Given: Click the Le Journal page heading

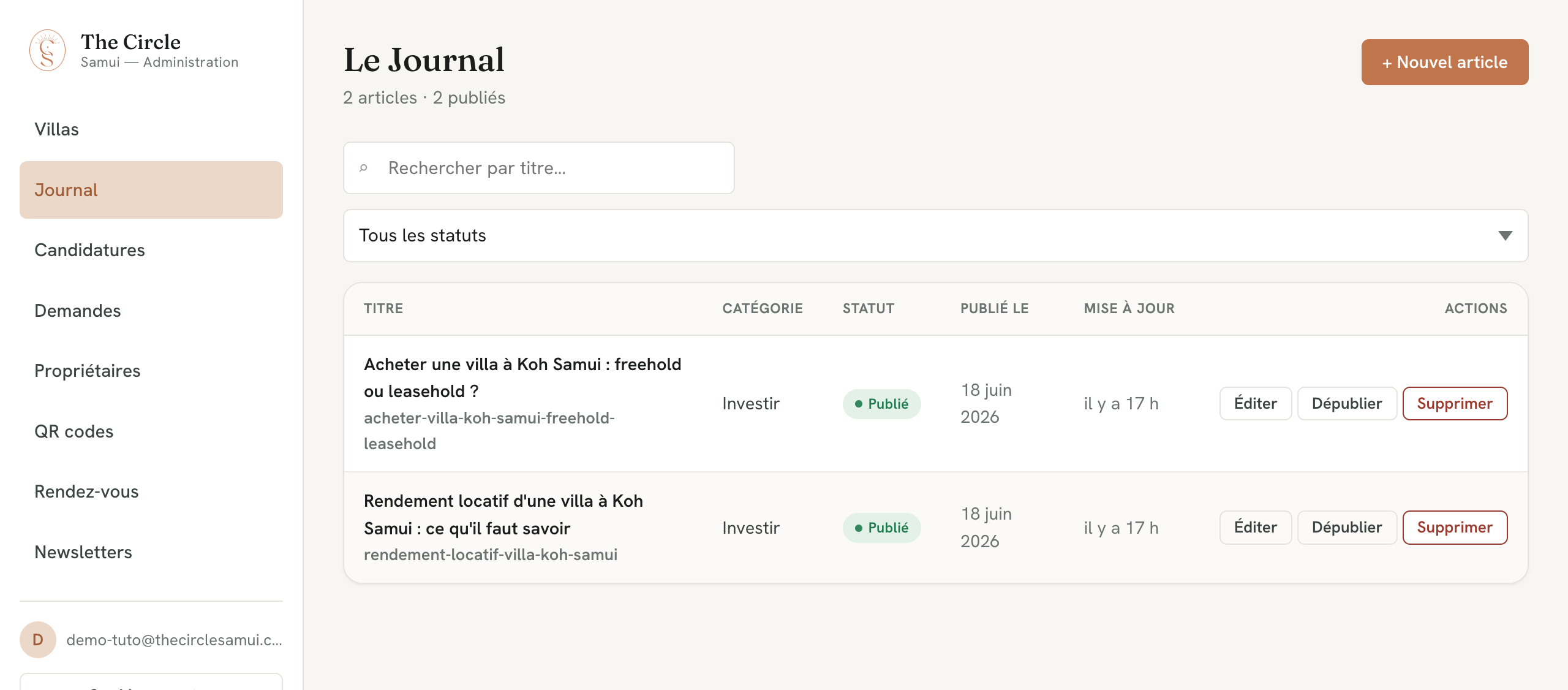Looking at the screenshot, I should pyautogui.click(x=424, y=60).
